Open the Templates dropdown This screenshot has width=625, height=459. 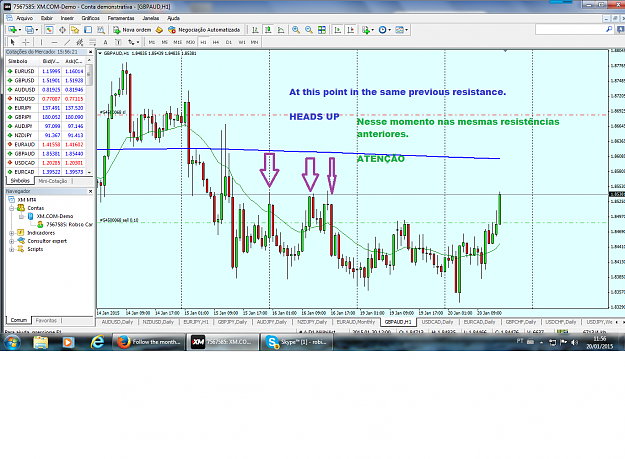point(401,30)
